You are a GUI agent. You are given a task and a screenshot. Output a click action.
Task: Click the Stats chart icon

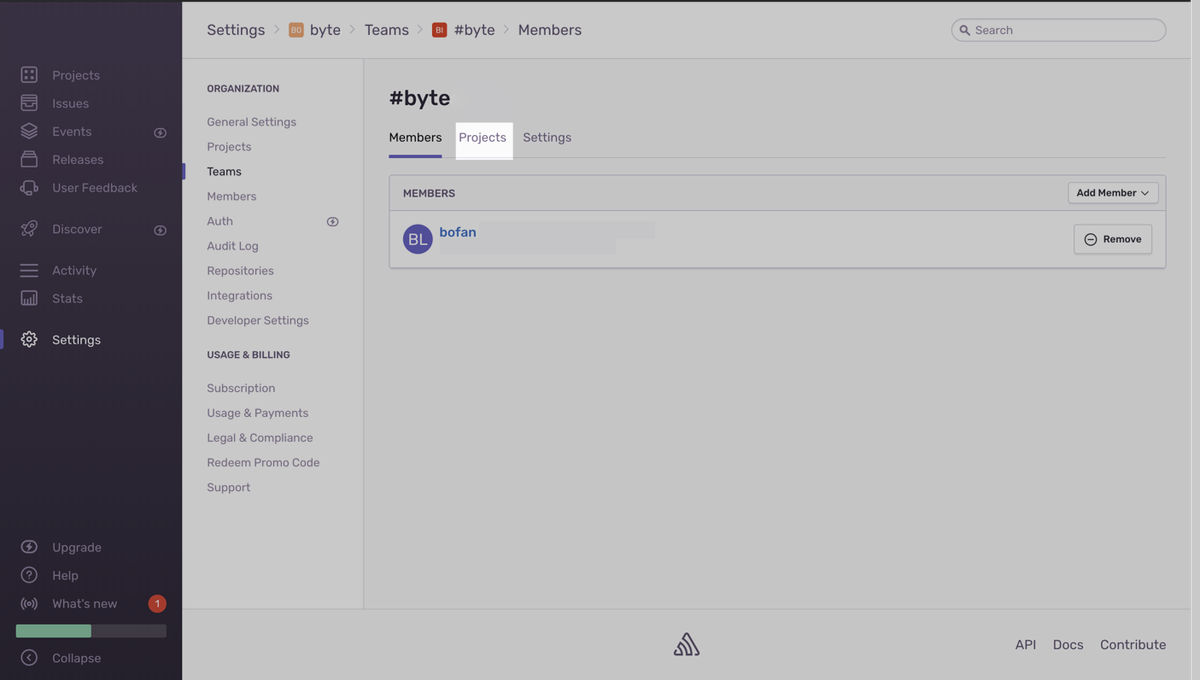29,298
